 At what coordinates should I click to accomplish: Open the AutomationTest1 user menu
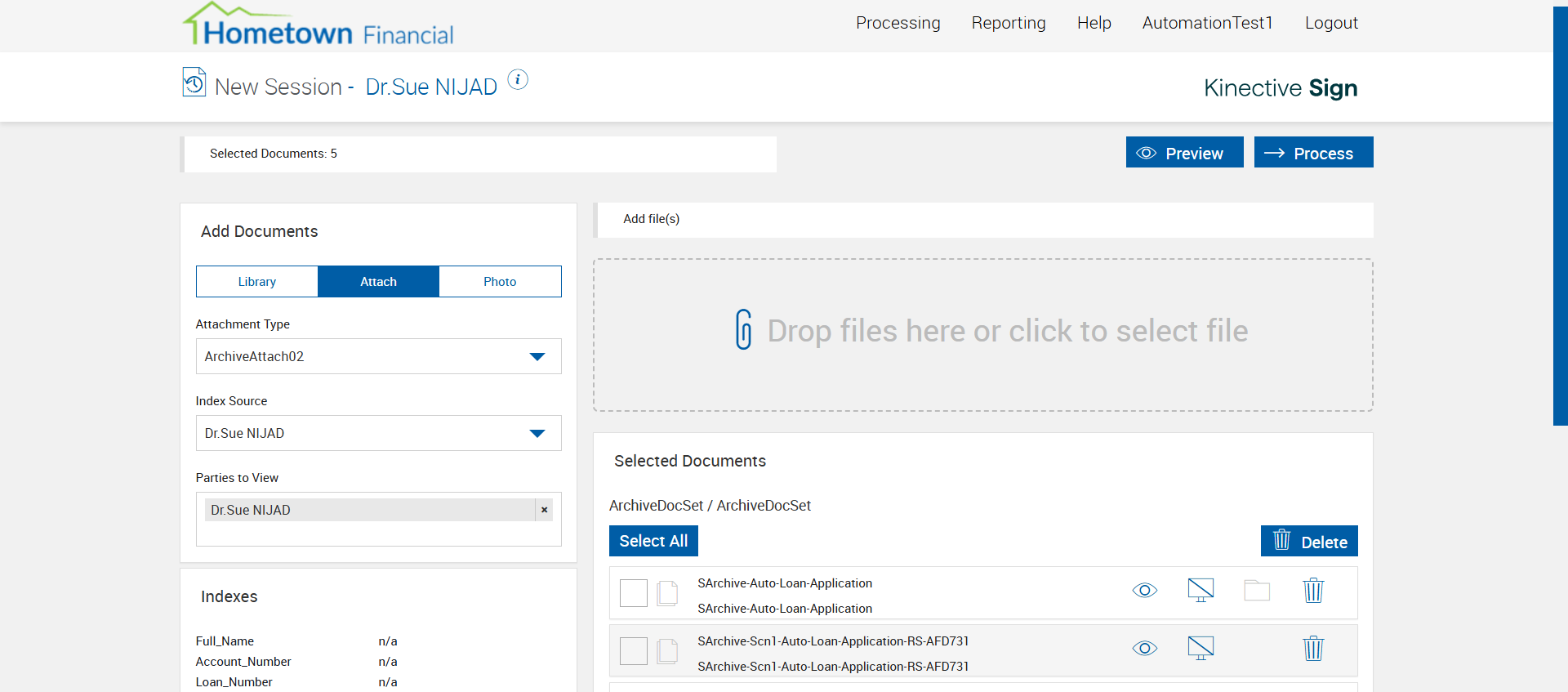click(x=1208, y=23)
